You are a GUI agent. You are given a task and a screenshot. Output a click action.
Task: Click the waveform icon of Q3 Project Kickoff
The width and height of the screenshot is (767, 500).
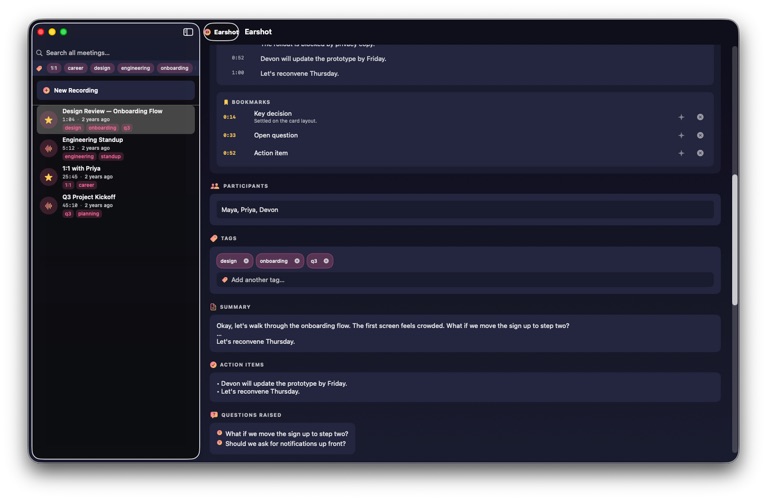click(48, 205)
